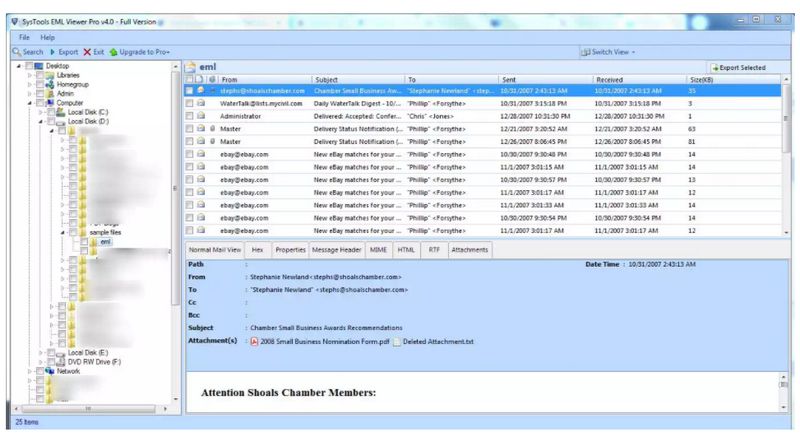Sort emails by the Subject column header
This screenshot has width=800, height=442.
tap(326, 78)
